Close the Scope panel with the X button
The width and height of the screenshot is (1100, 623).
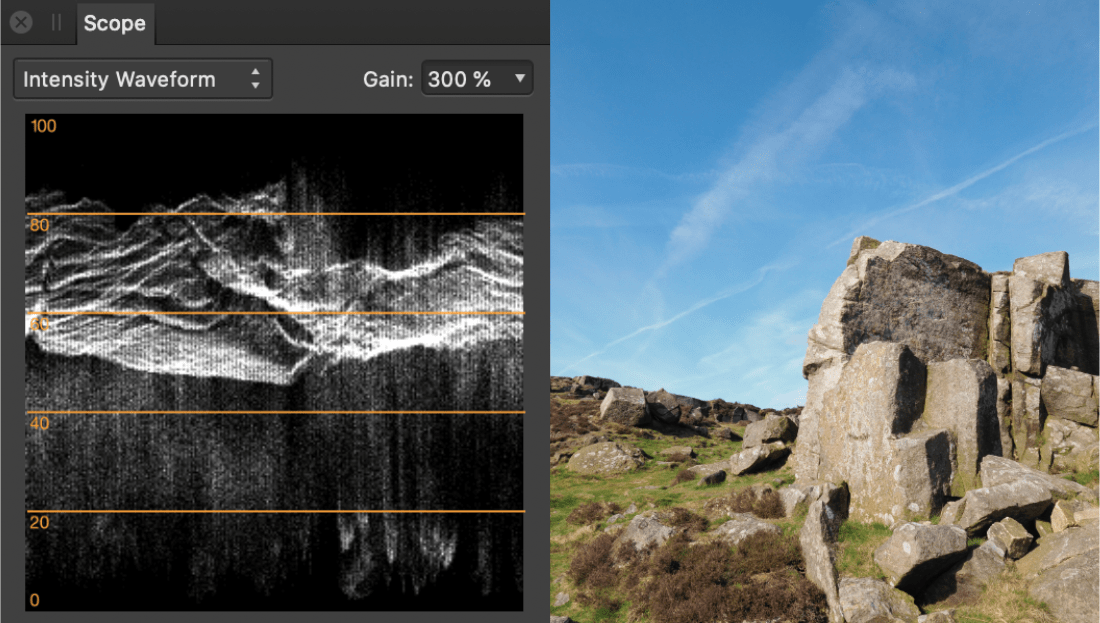click(21, 22)
